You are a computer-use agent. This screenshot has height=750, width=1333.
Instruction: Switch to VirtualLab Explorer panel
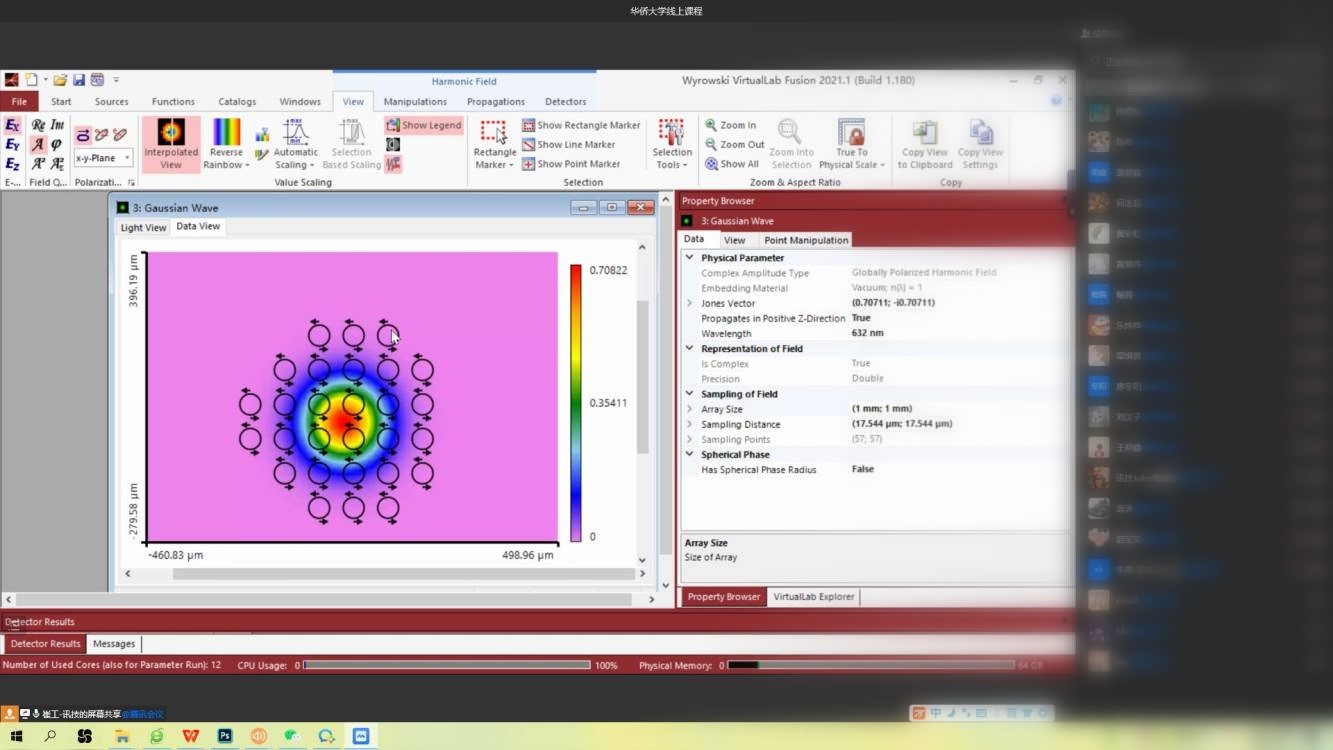813,597
